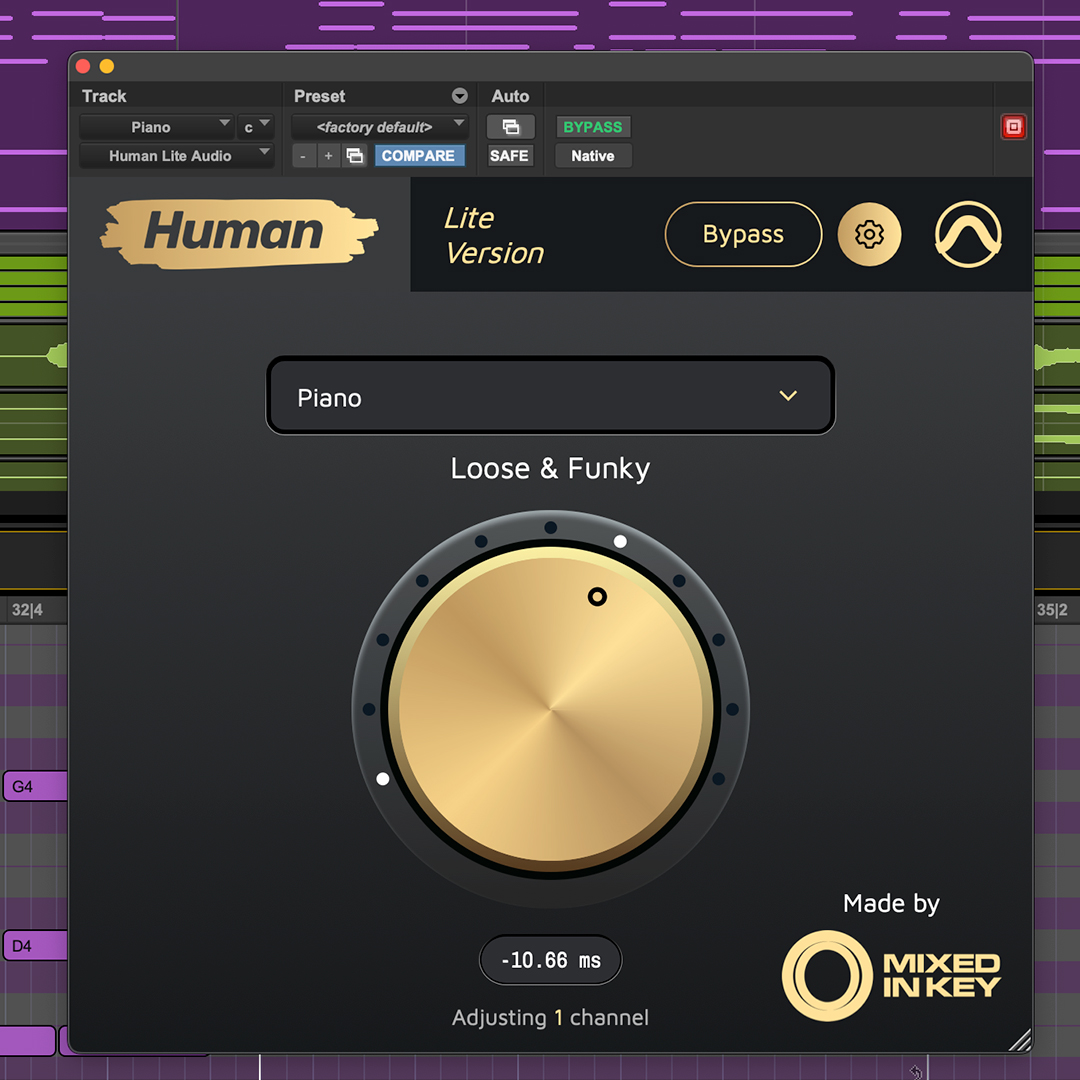Click the Avid Pro Tools logo icon
The height and width of the screenshot is (1080, 1080).
tap(968, 234)
